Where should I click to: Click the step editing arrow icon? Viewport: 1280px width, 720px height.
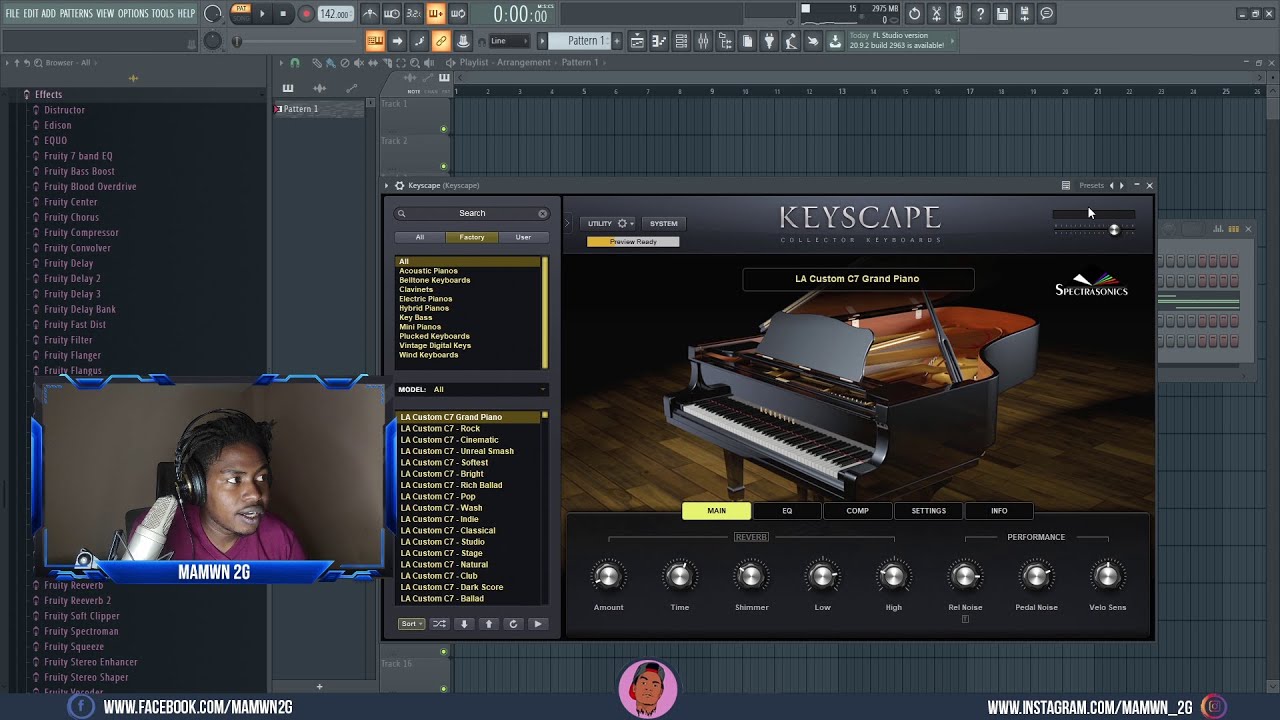point(397,41)
